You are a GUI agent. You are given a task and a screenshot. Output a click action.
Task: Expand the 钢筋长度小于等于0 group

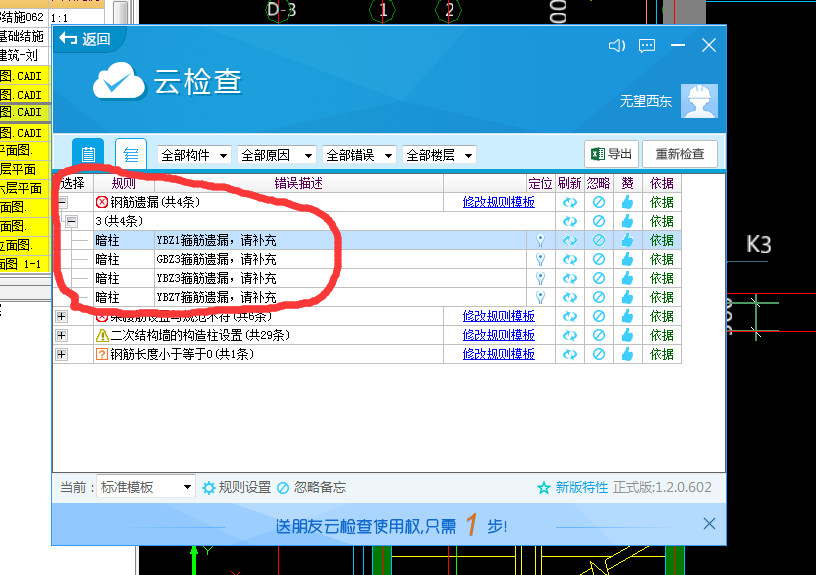pyautogui.click(x=61, y=354)
